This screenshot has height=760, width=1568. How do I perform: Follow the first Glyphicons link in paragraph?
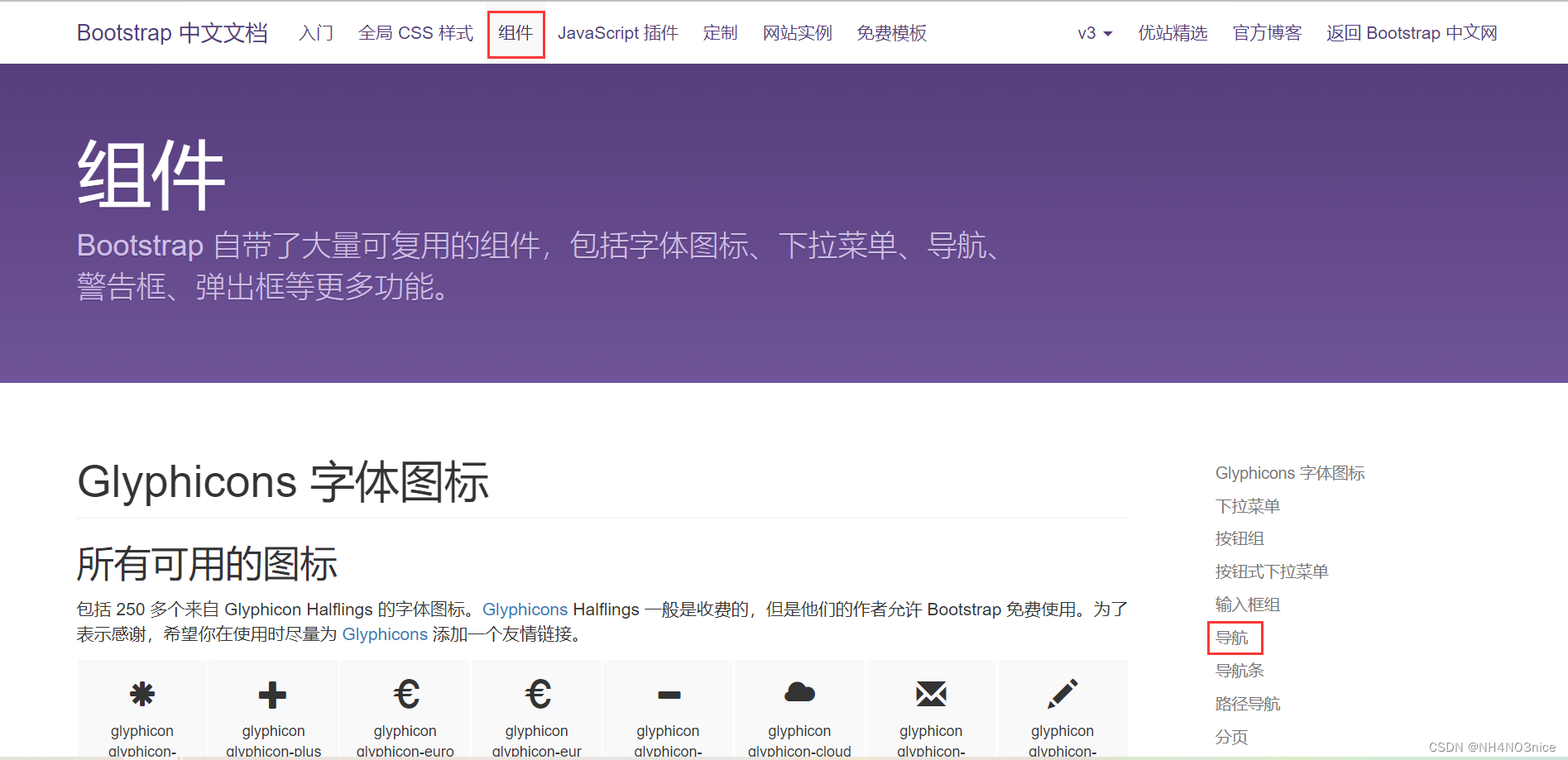coord(525,609)
